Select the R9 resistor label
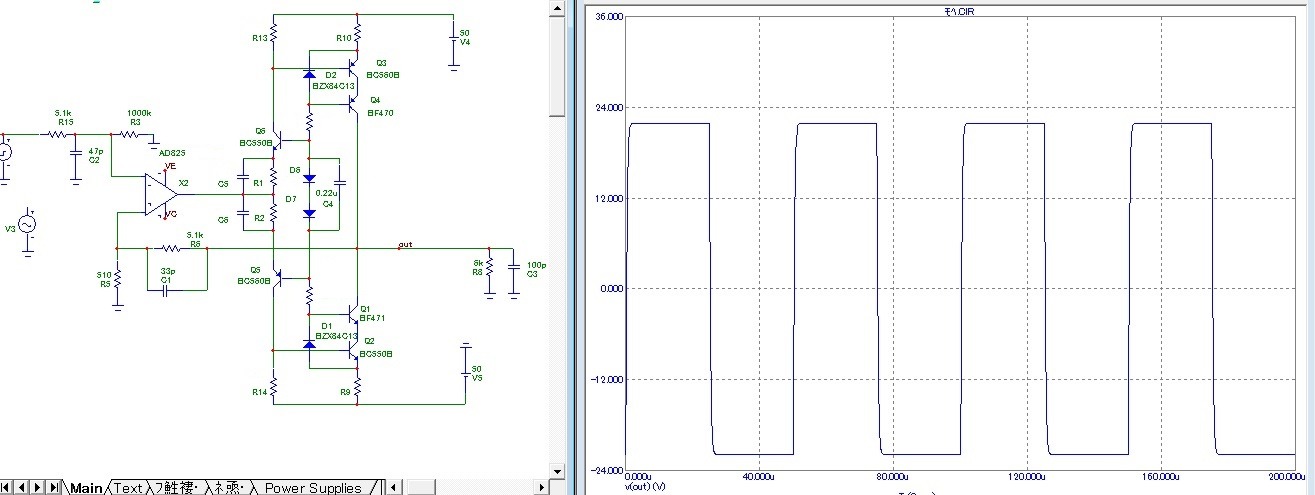 click(x=344, y=392)
